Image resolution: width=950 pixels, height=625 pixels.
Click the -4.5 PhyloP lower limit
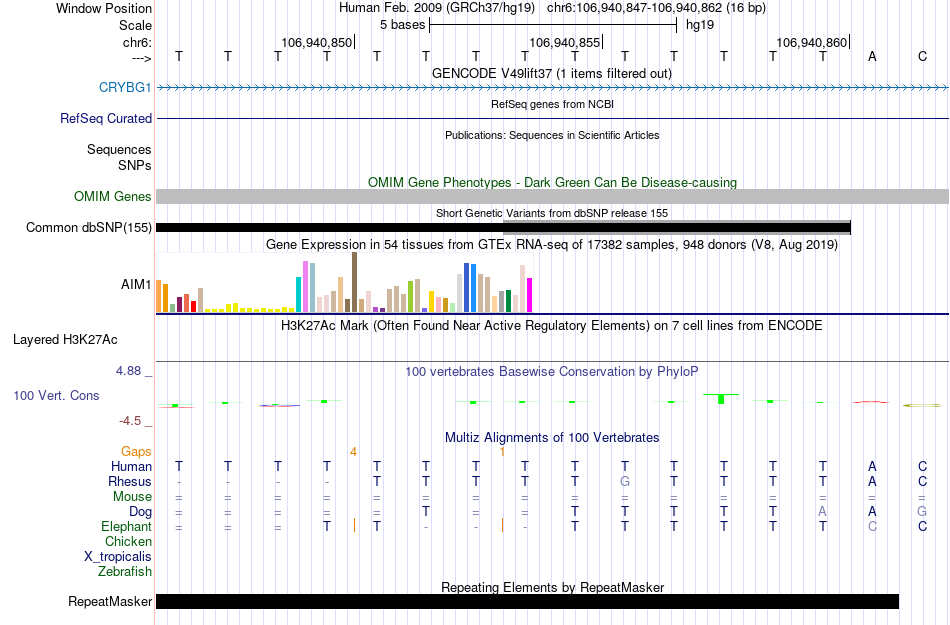130,420
